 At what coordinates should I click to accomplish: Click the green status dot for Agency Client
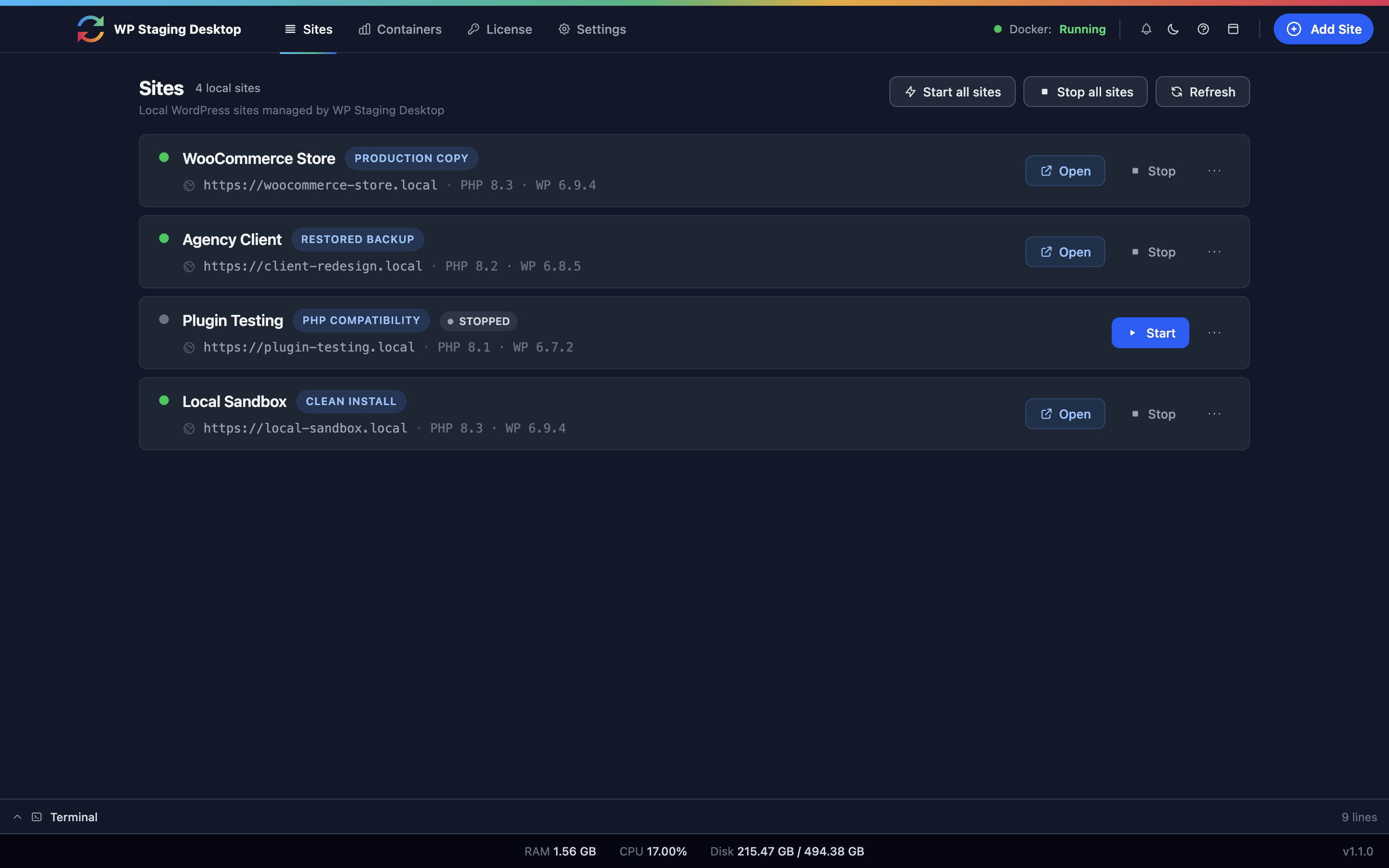(x=164, y=238)
